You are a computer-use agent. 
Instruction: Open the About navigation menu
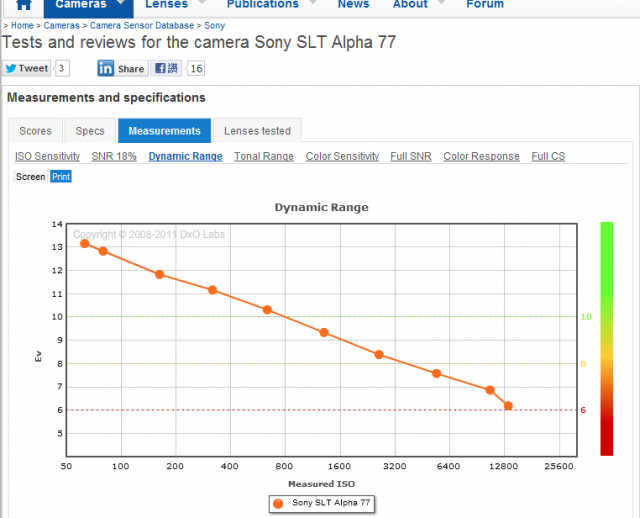[410, 5]
